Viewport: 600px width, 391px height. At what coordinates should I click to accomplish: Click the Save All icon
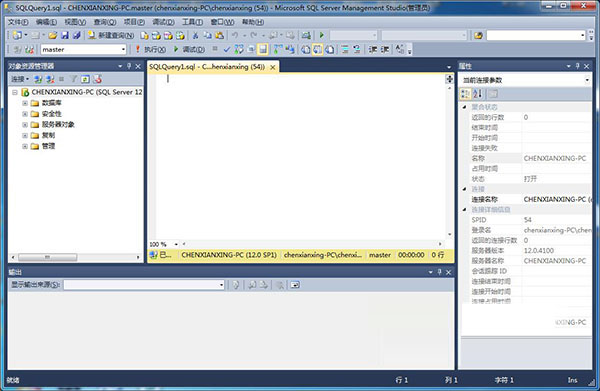click(x=77, y=36)
